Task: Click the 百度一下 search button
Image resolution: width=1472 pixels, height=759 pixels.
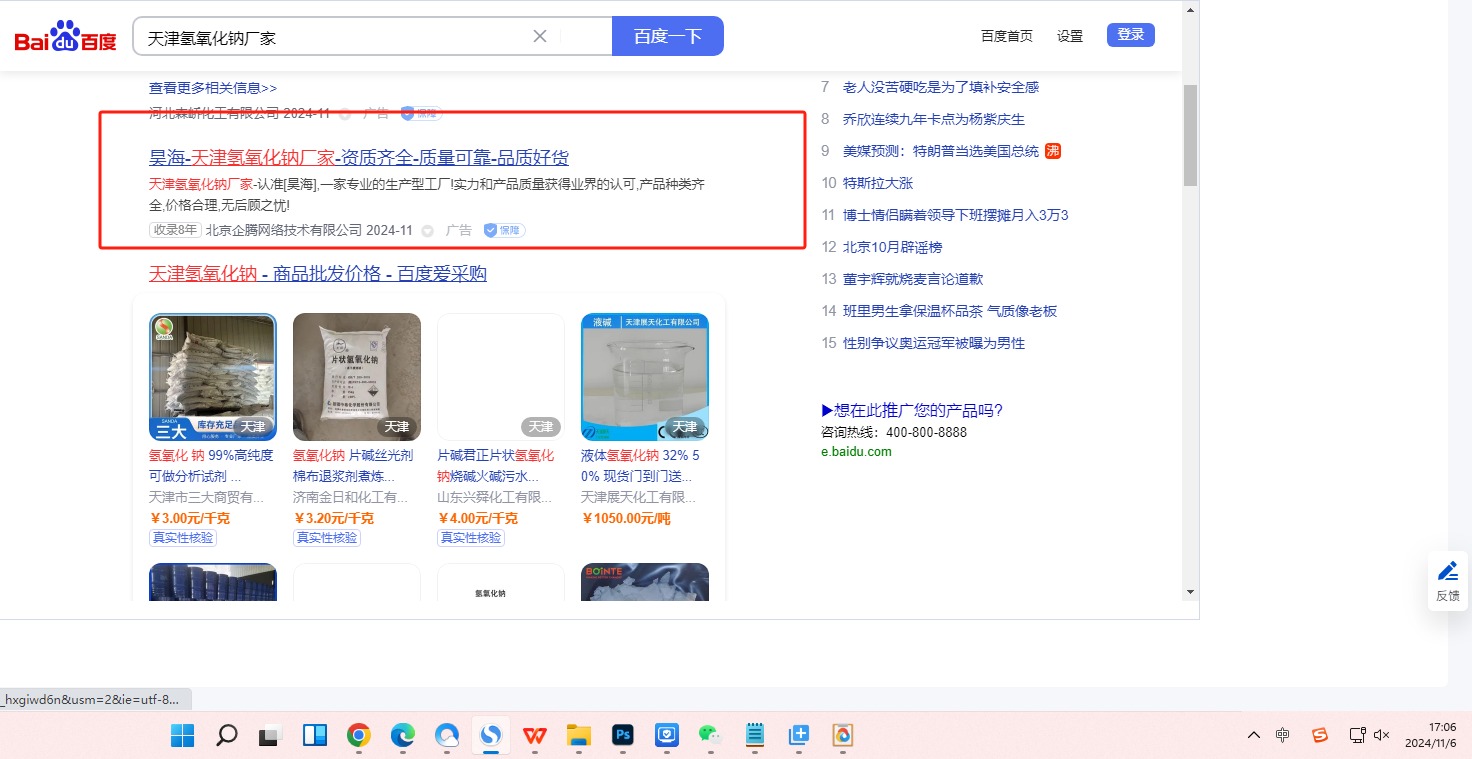Action: click(x=667, y=37)
